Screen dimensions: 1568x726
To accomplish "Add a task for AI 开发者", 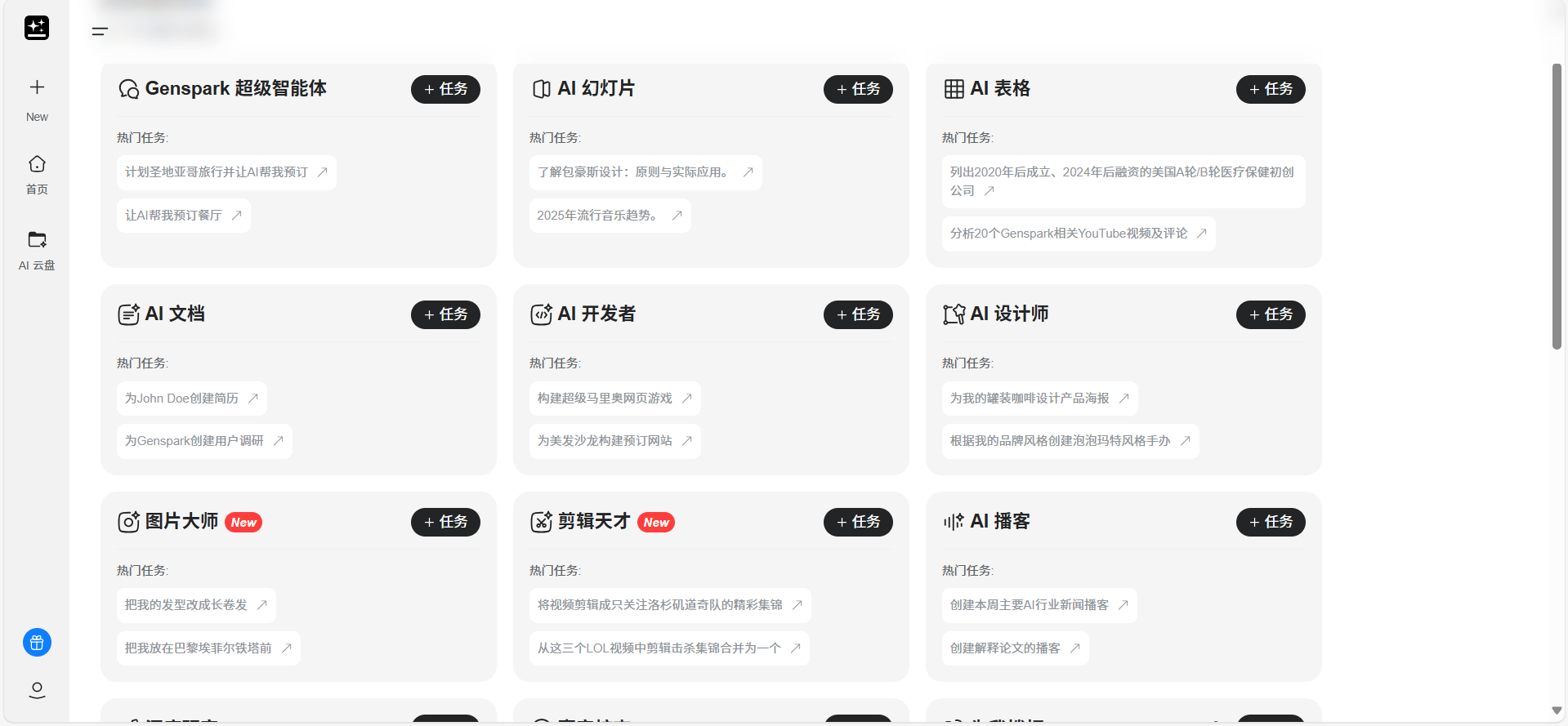I will point(858,314).
